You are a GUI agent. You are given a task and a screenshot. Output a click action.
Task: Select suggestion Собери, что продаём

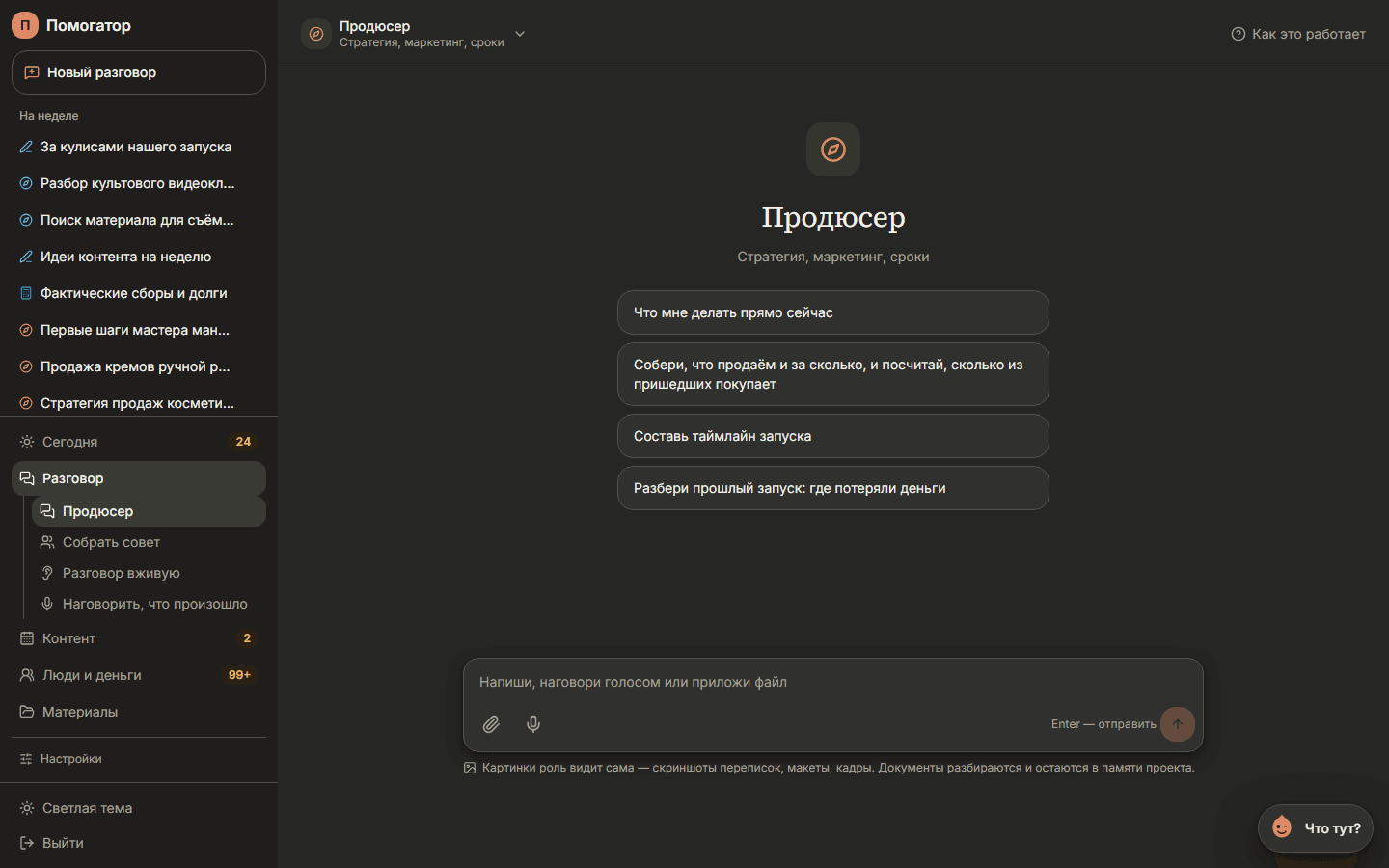click(x=833, y=374)
